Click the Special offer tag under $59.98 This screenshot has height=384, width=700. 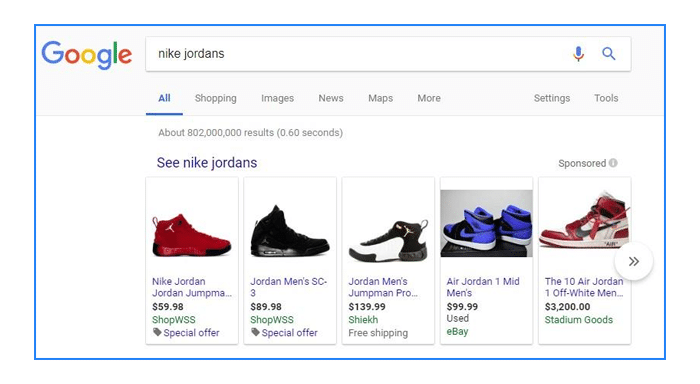186,333
